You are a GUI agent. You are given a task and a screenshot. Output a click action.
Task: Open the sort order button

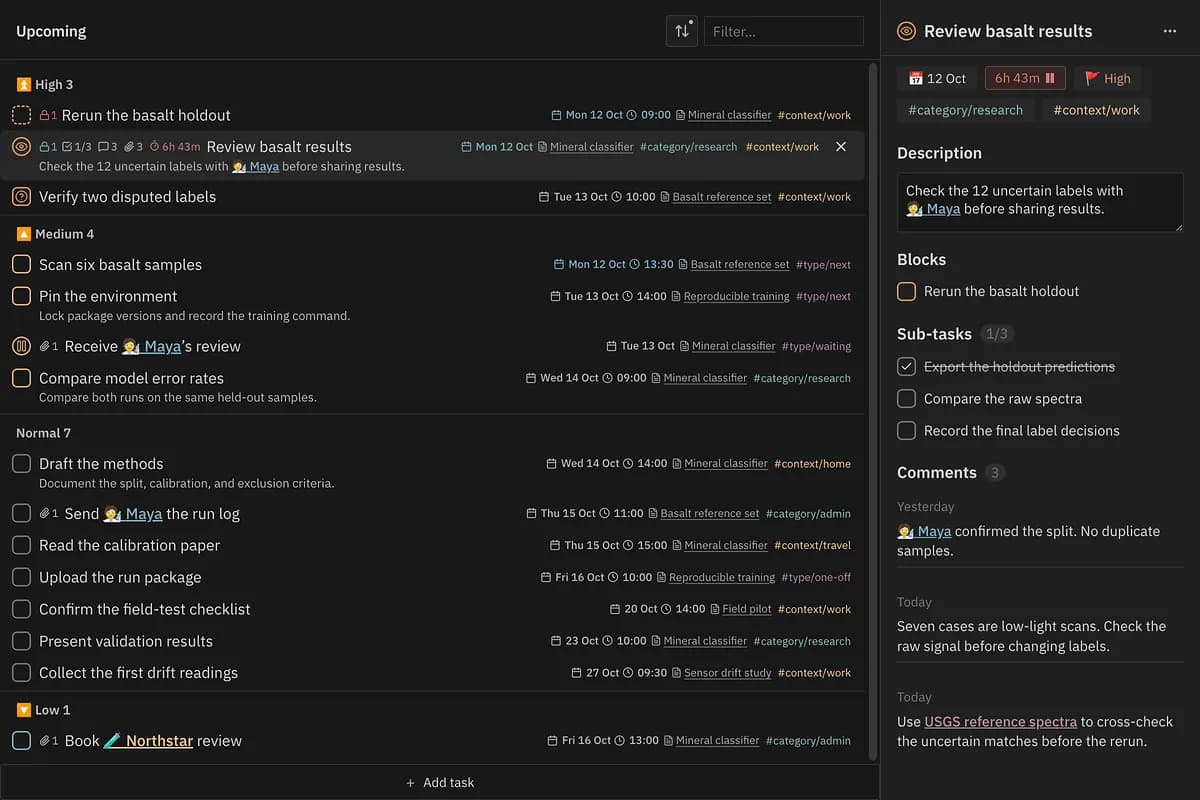coord(682,31)
